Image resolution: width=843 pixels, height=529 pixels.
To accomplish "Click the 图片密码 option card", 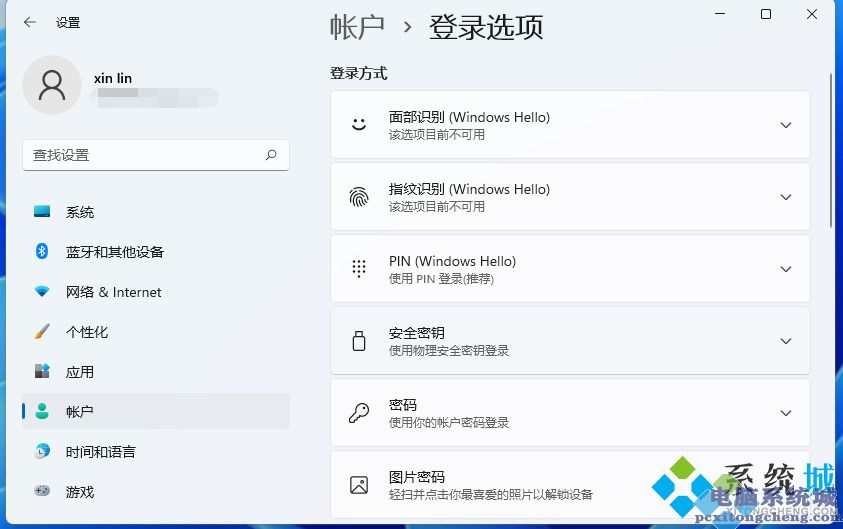I will point(570,485).
